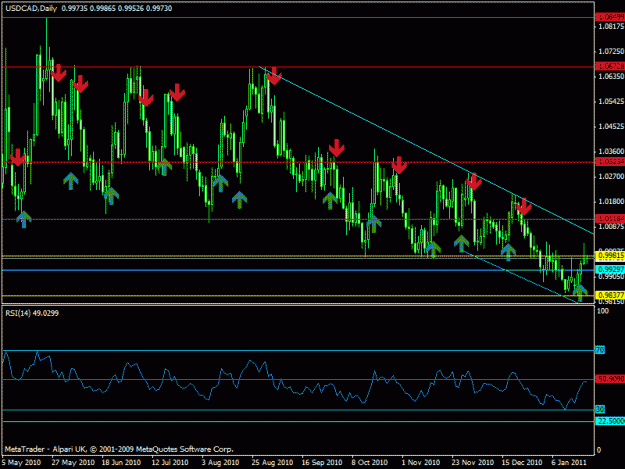Click the 6 Jan 2011 date label
625x469 pixels.
(x=569, y=462)
